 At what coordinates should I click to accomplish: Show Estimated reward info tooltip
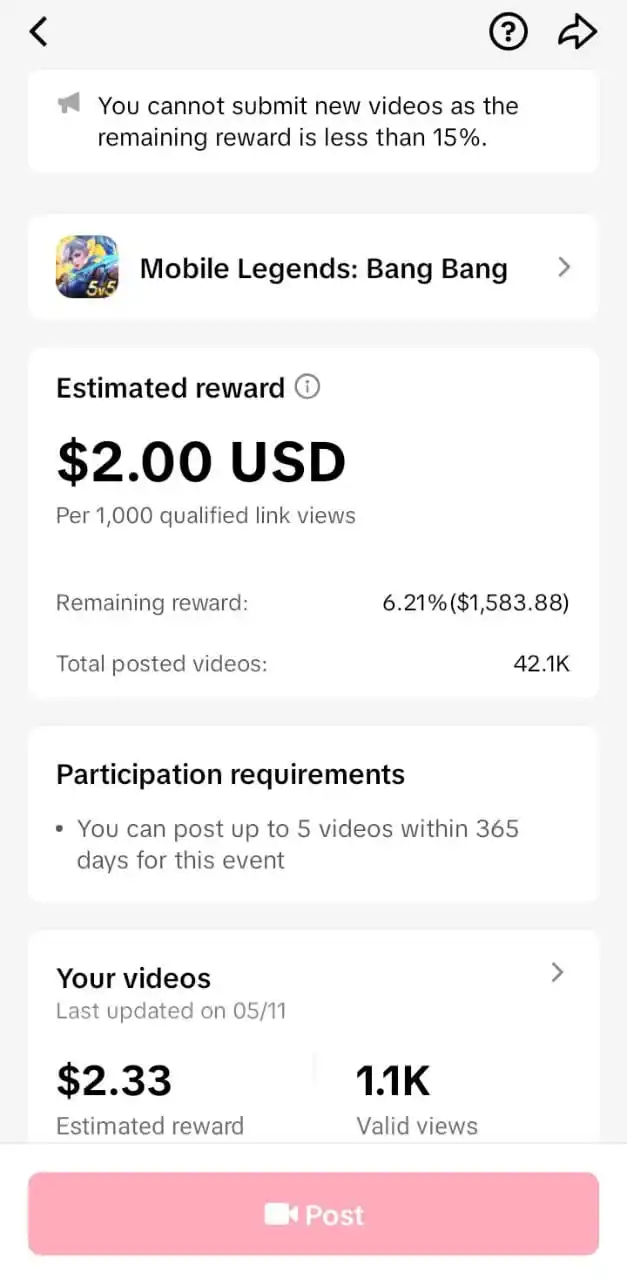pyautogui.click(x=308, y=387)
